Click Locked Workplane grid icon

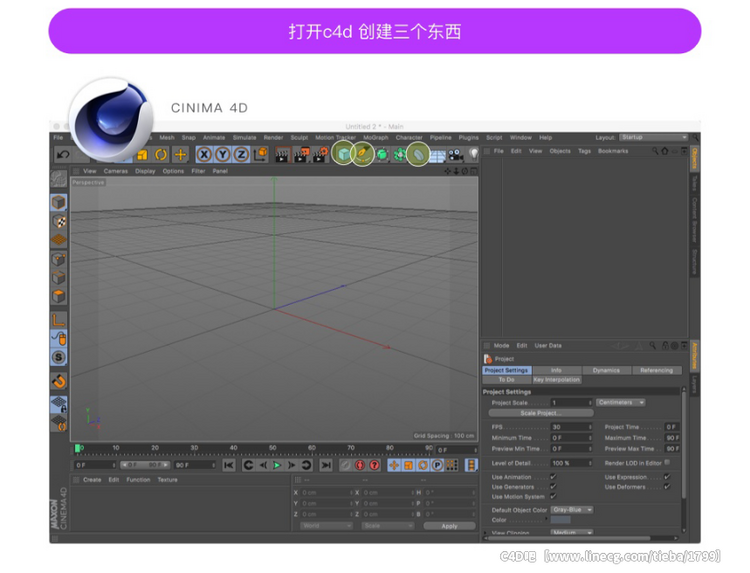[59, 405]
